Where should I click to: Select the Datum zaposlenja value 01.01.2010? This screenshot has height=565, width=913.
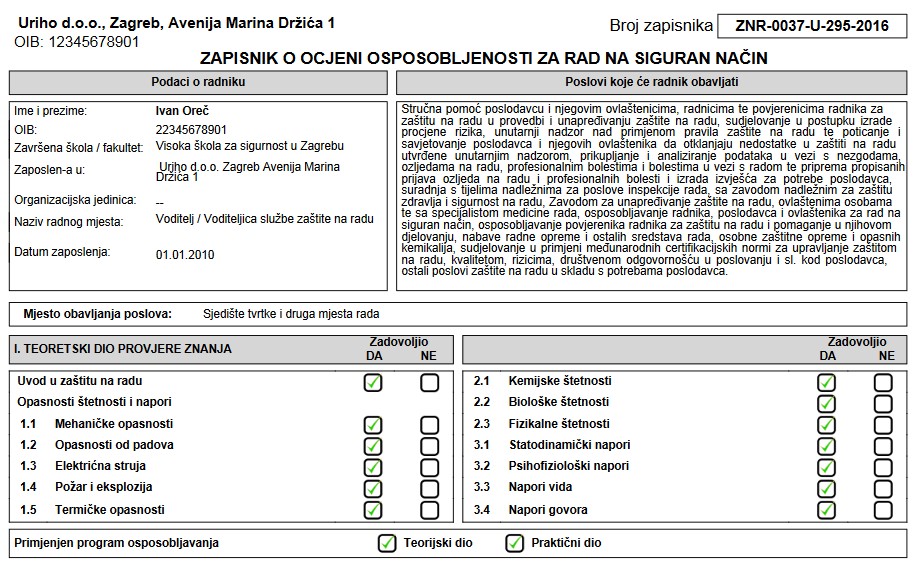pyautogui.click(x=185, y=255)
